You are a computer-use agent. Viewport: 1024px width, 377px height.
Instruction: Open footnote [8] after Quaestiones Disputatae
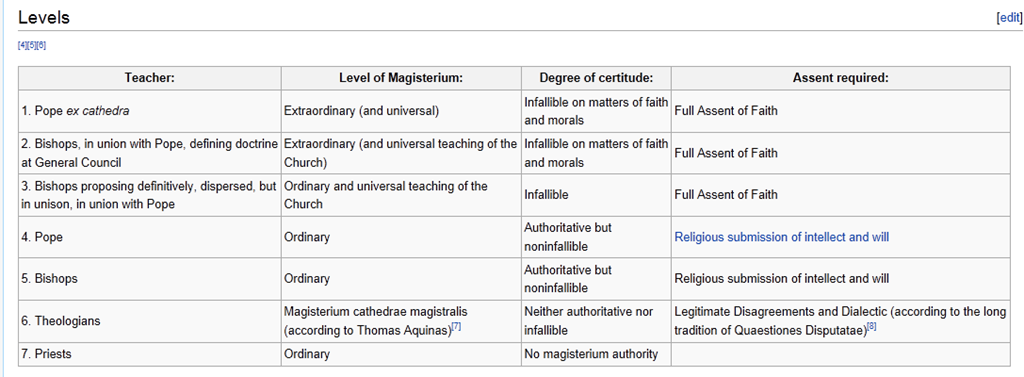tap(871, 327)
